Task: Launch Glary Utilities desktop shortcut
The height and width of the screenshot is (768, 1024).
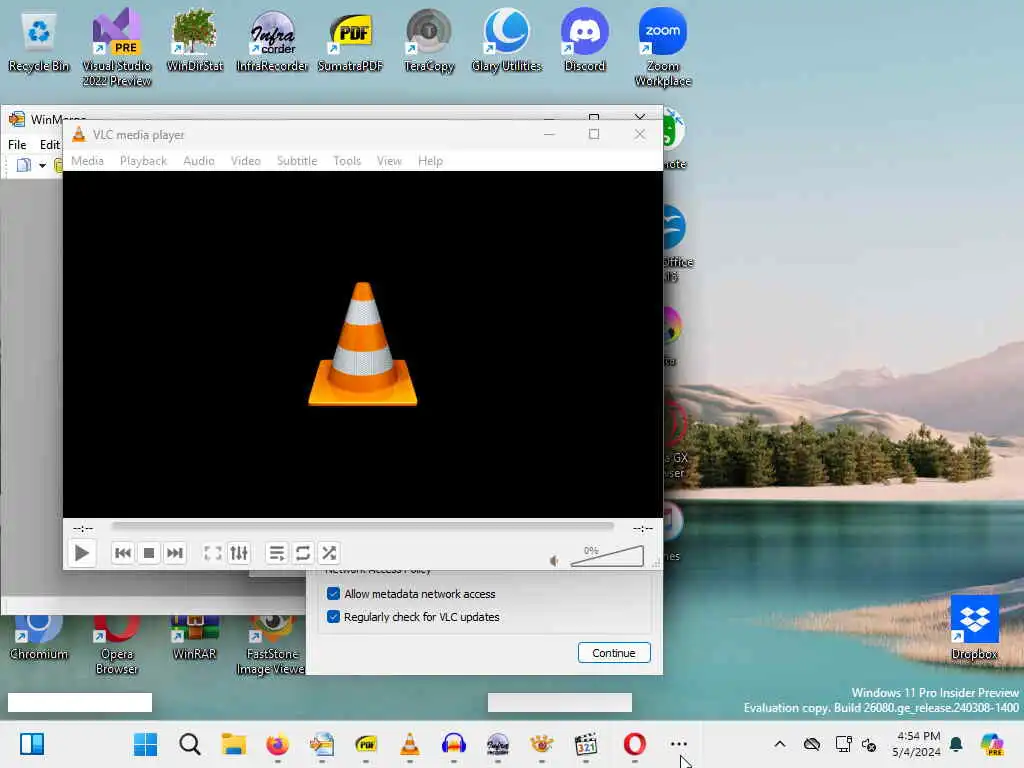Action: pyautogui.click(x=507, y=40)
